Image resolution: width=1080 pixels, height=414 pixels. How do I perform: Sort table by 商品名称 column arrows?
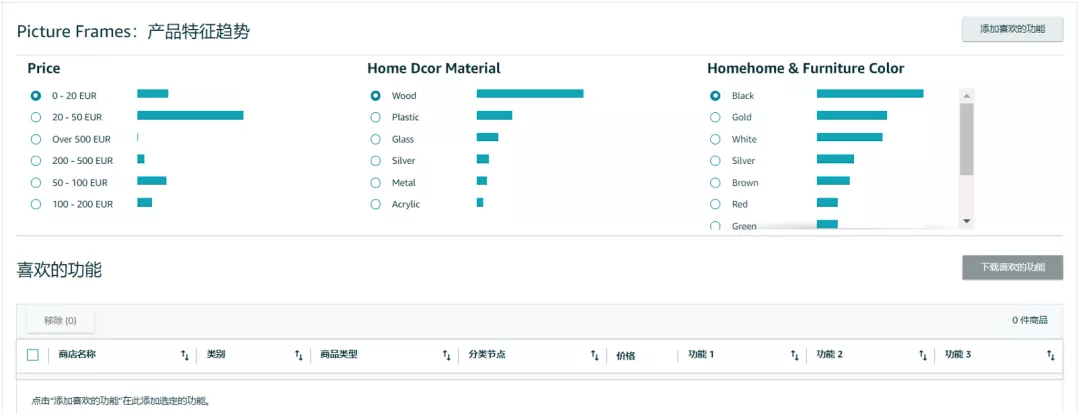[x=184, y=355]
